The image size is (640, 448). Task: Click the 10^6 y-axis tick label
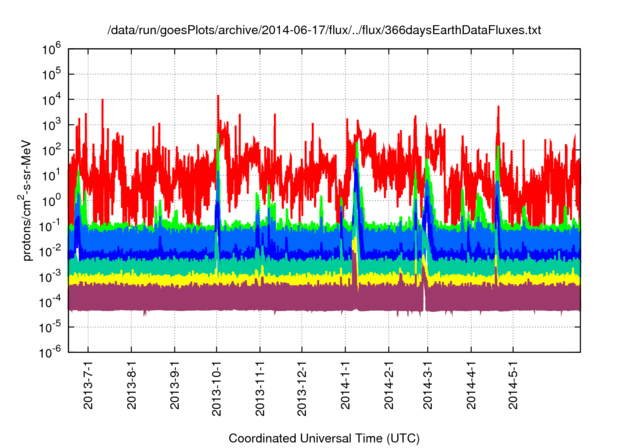click(51, 49)
